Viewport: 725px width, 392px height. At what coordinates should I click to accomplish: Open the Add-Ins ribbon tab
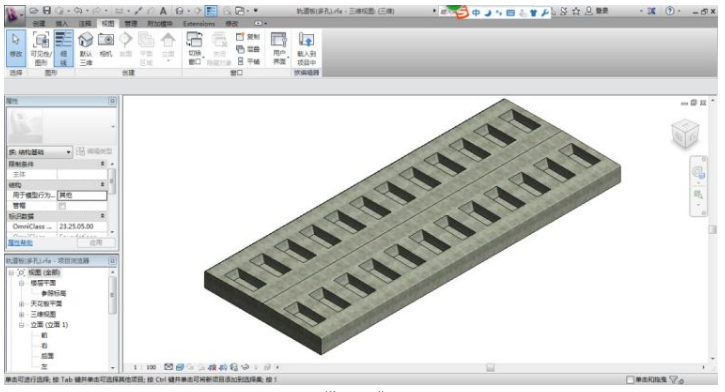160,23
